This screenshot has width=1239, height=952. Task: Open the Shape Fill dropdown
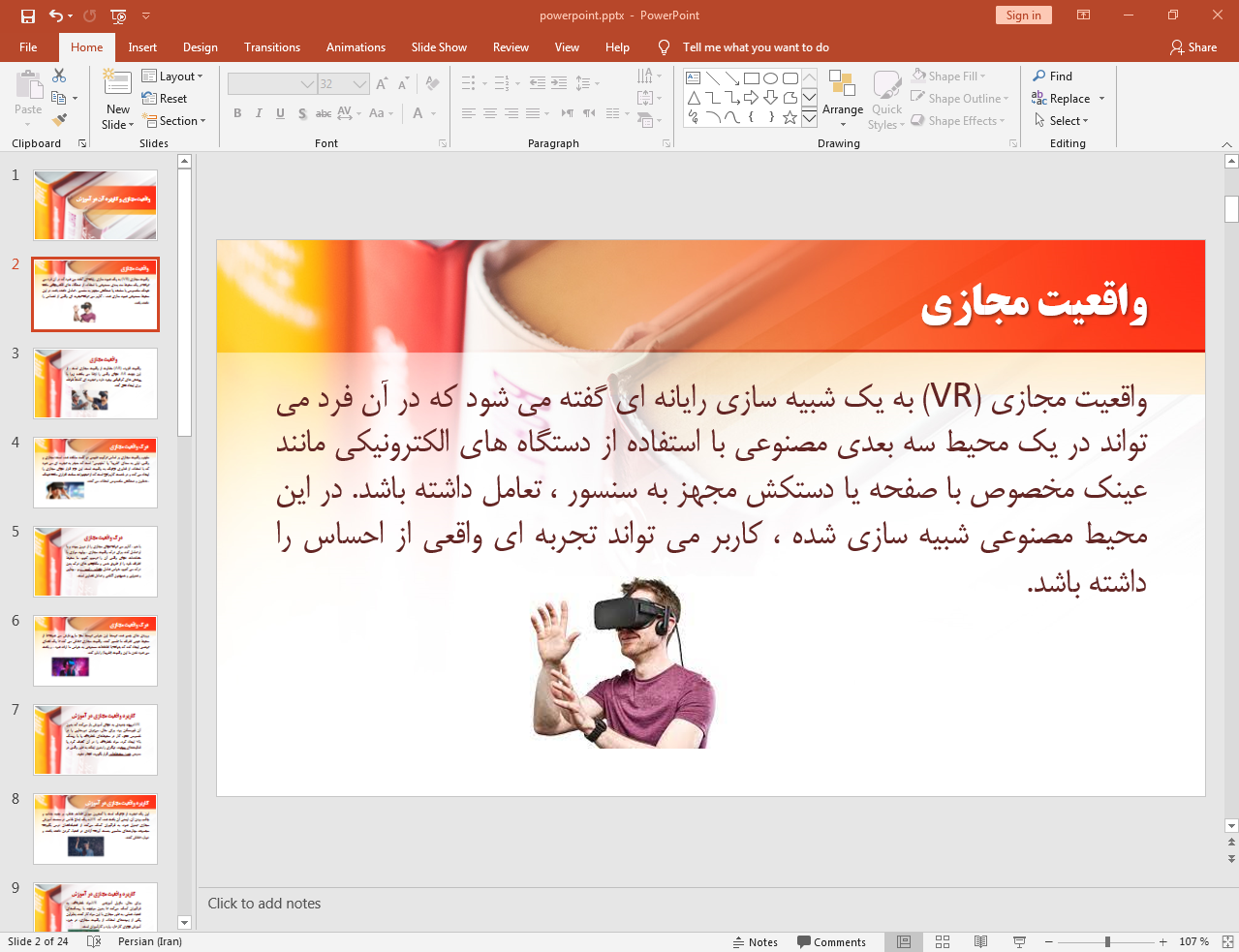[949, 77]
